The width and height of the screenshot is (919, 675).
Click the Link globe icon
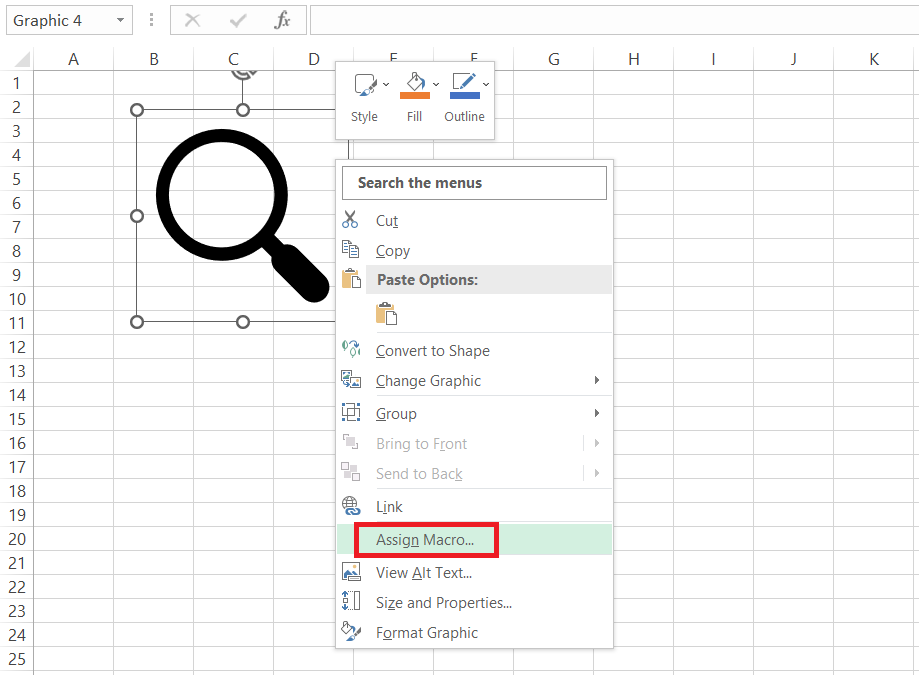click(x=350, y=506)
